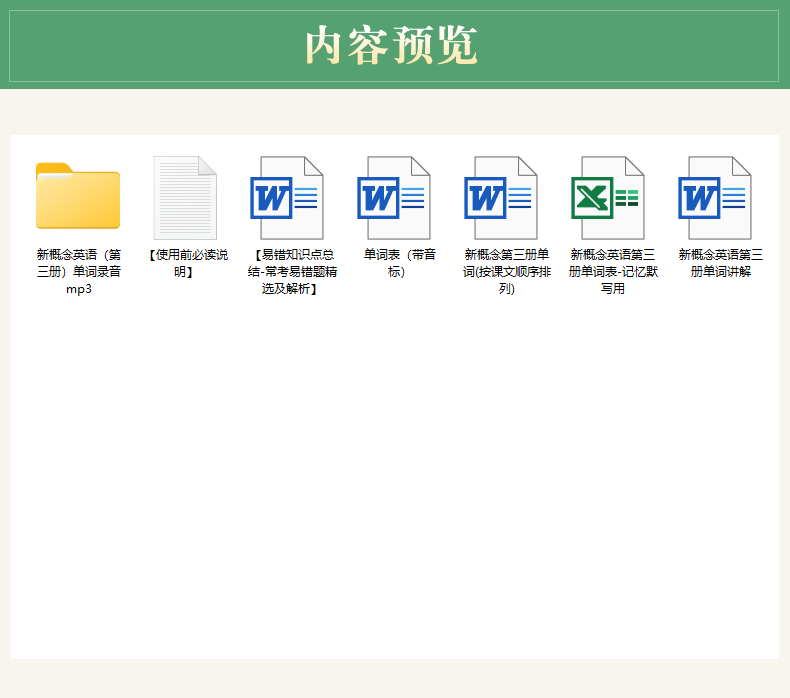
Task: Click the label 新概念英语第三册单词讲解
Action: (720, 263)
